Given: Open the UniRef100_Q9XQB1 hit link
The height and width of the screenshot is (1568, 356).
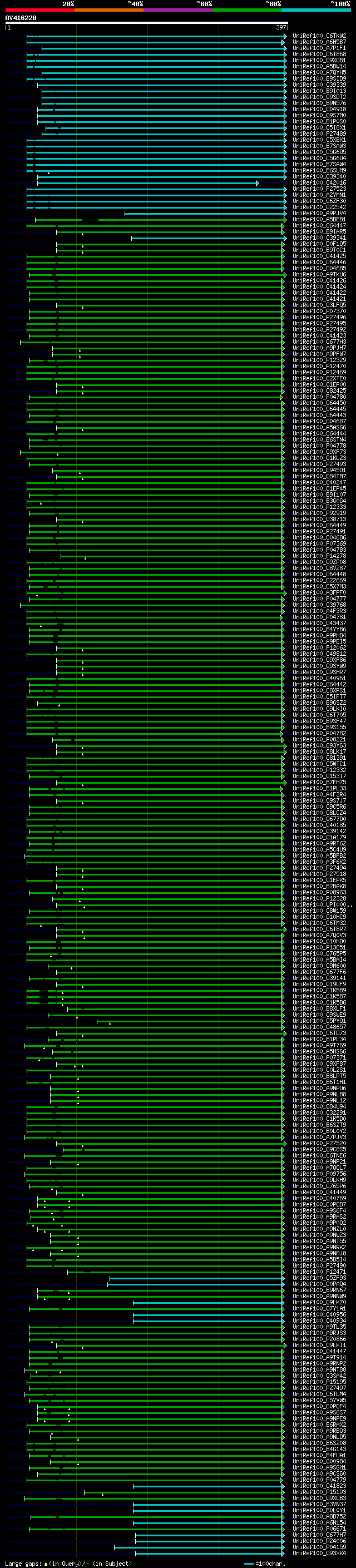Looking at the screenshot, I should [319, 60].
